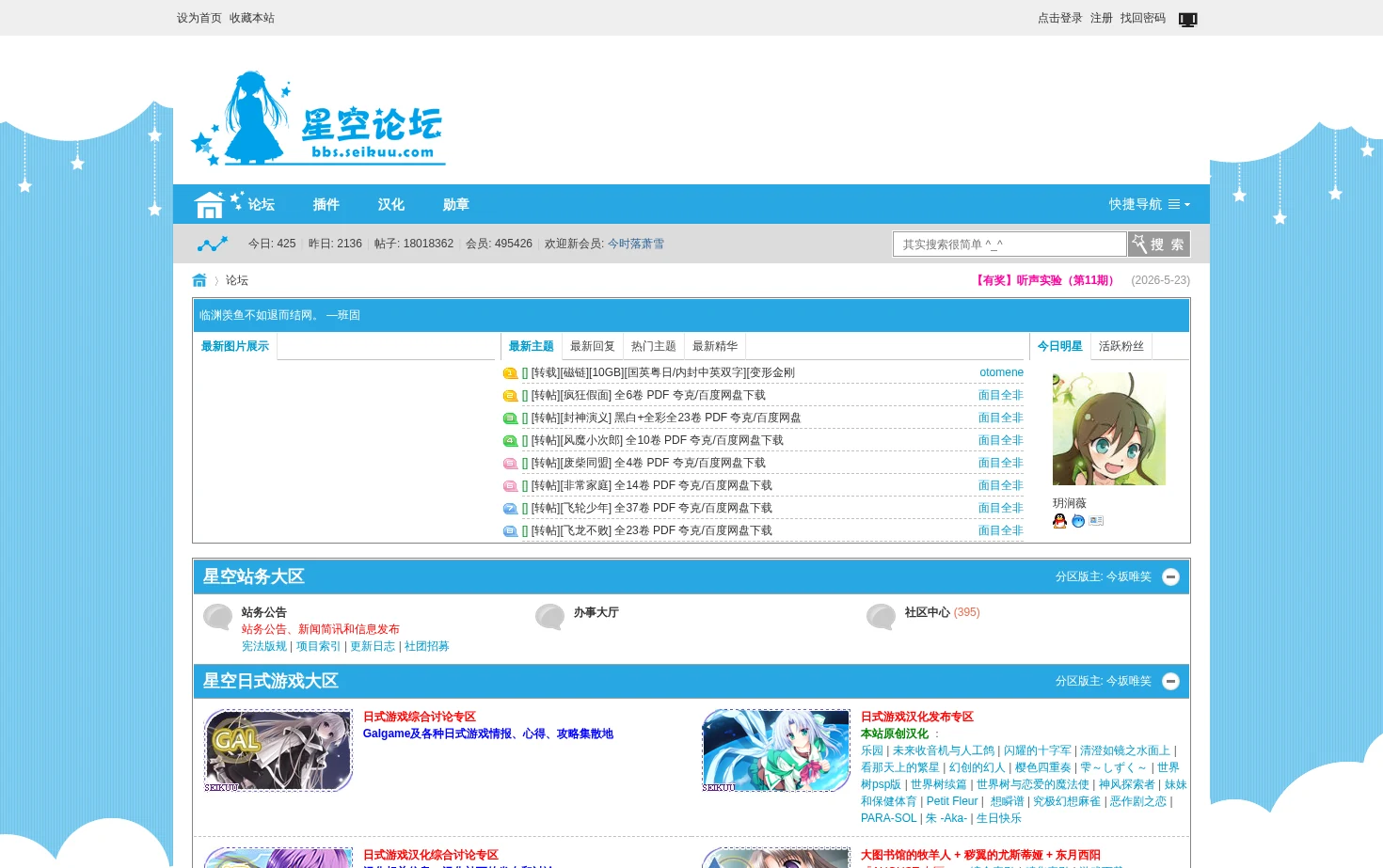Click the rank 5 bubble icon beside 废柴同盟 thread
This screenshot has height=868, width=1383.
tap(510, 464)
